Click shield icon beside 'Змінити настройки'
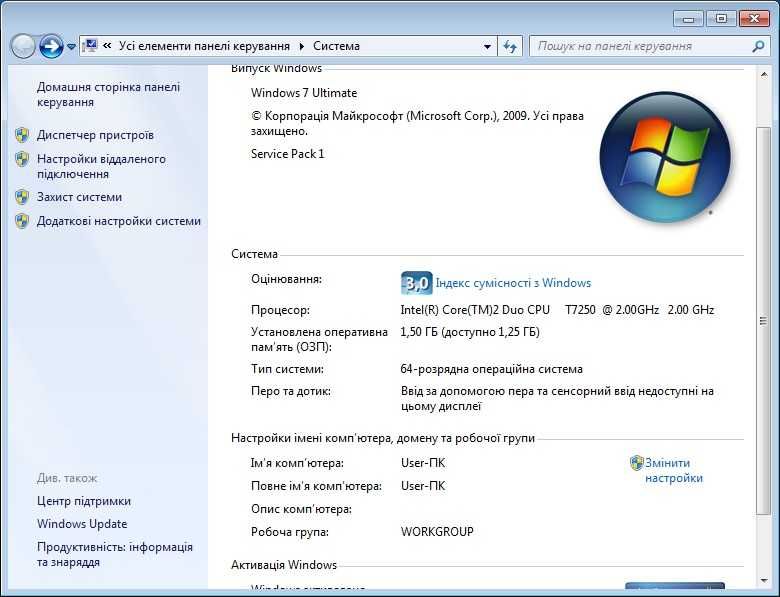This screenshot has height=597, width=780. point(636,463)
